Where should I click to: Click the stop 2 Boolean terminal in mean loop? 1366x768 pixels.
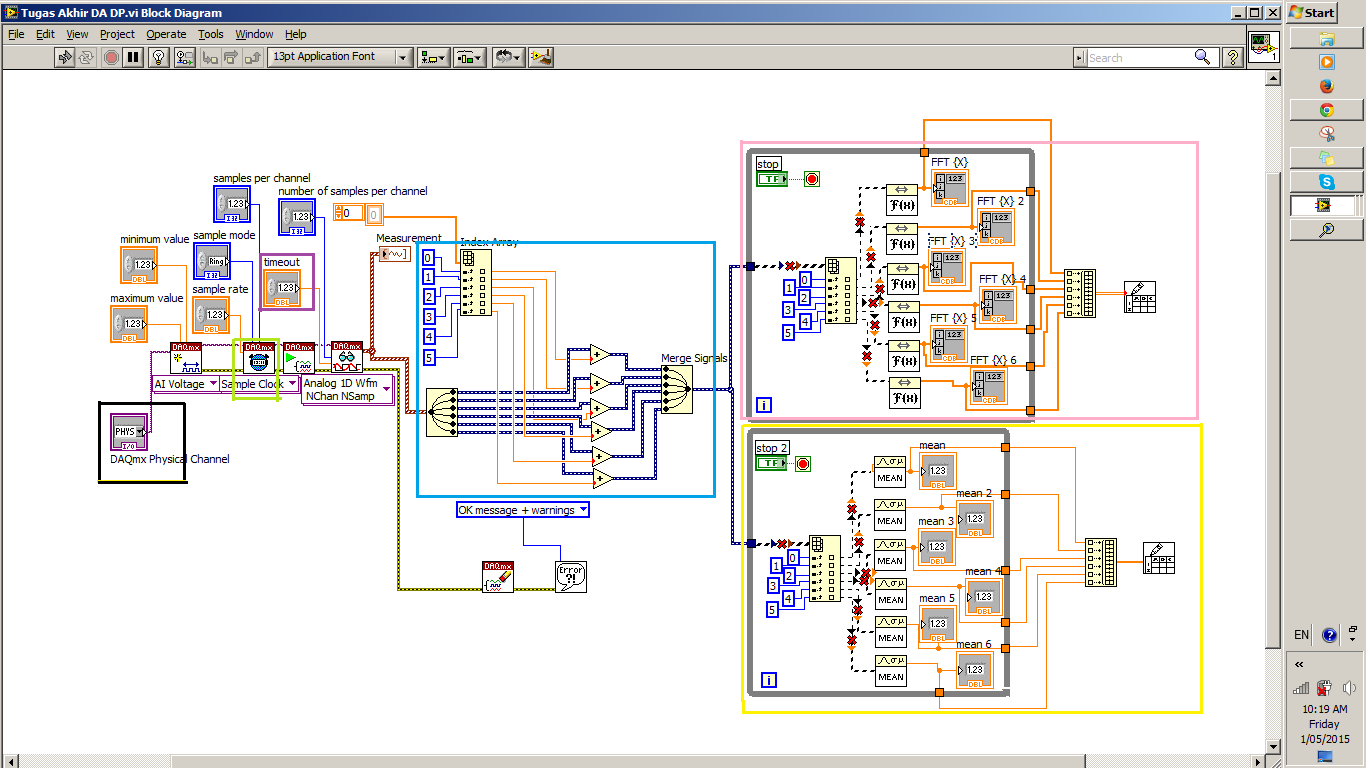point(771,464)
